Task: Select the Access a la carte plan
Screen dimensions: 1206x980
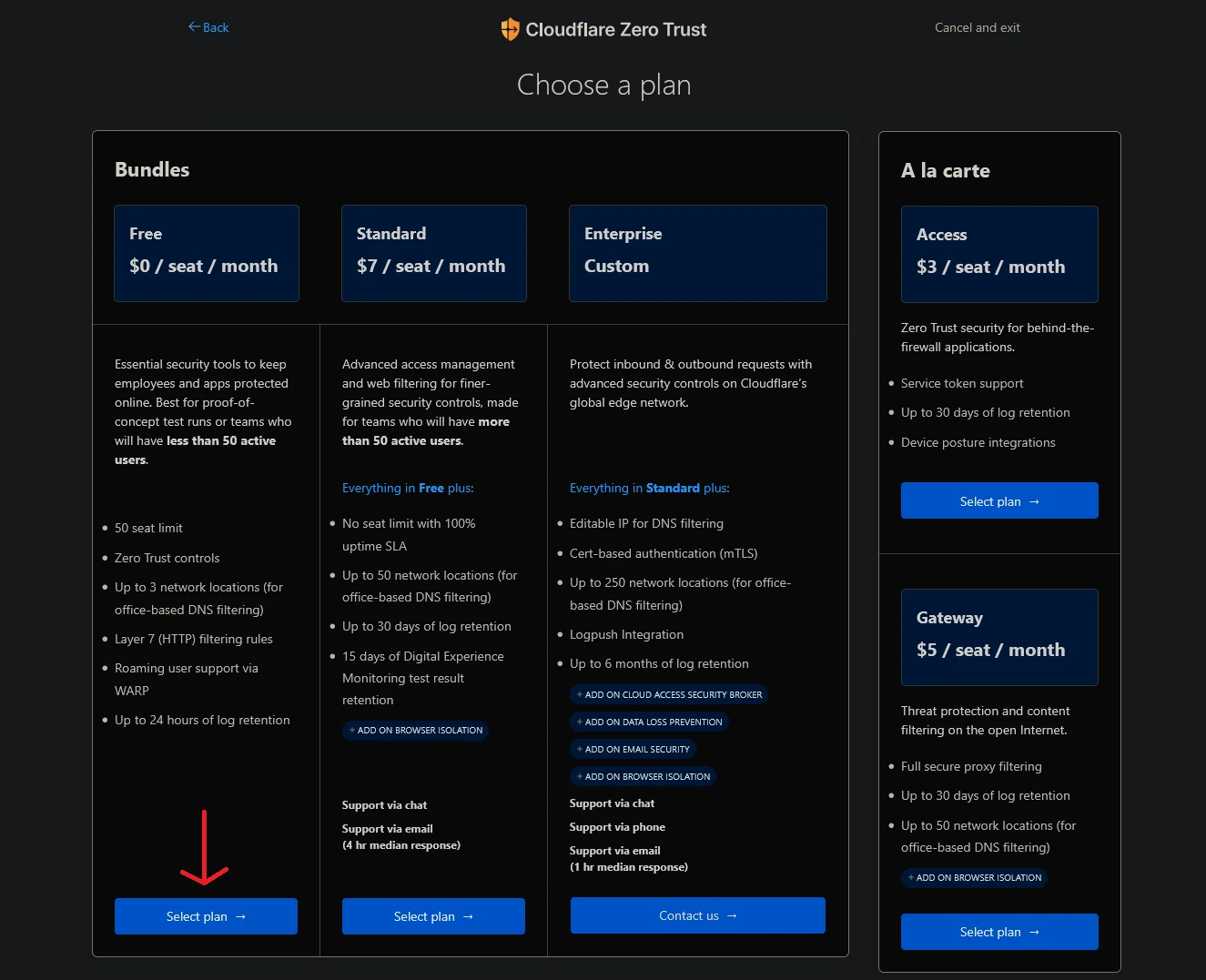Action: (x=999, y=500)
